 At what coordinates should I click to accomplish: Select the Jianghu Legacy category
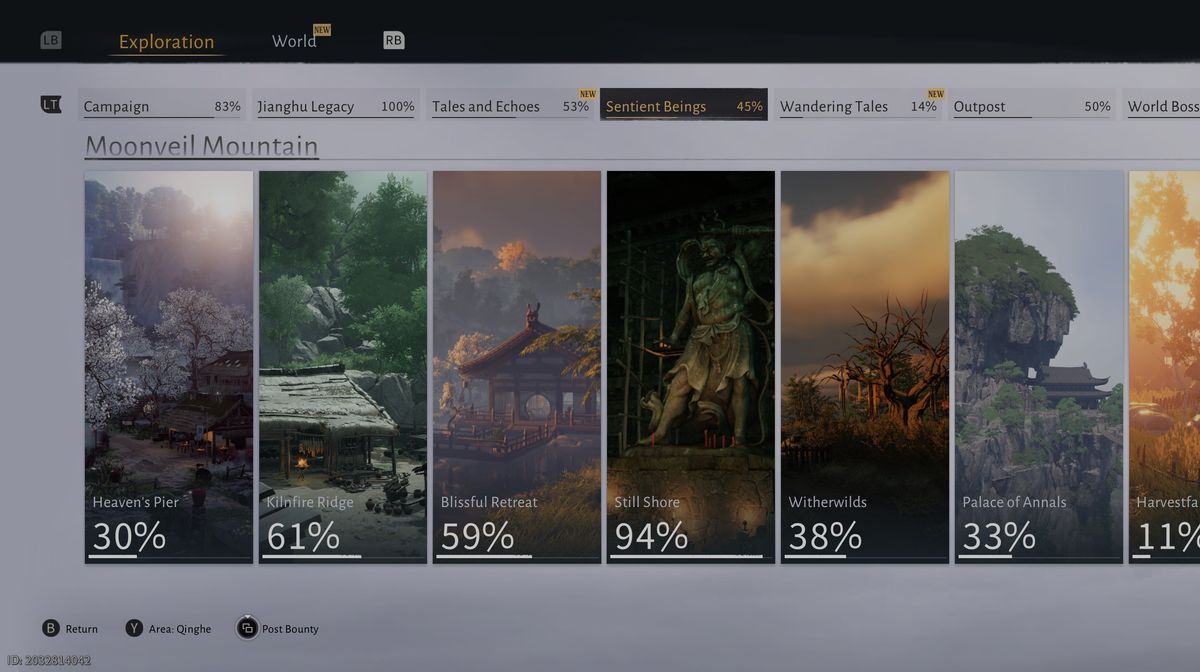pyautogui.click(x=336, y=105)
